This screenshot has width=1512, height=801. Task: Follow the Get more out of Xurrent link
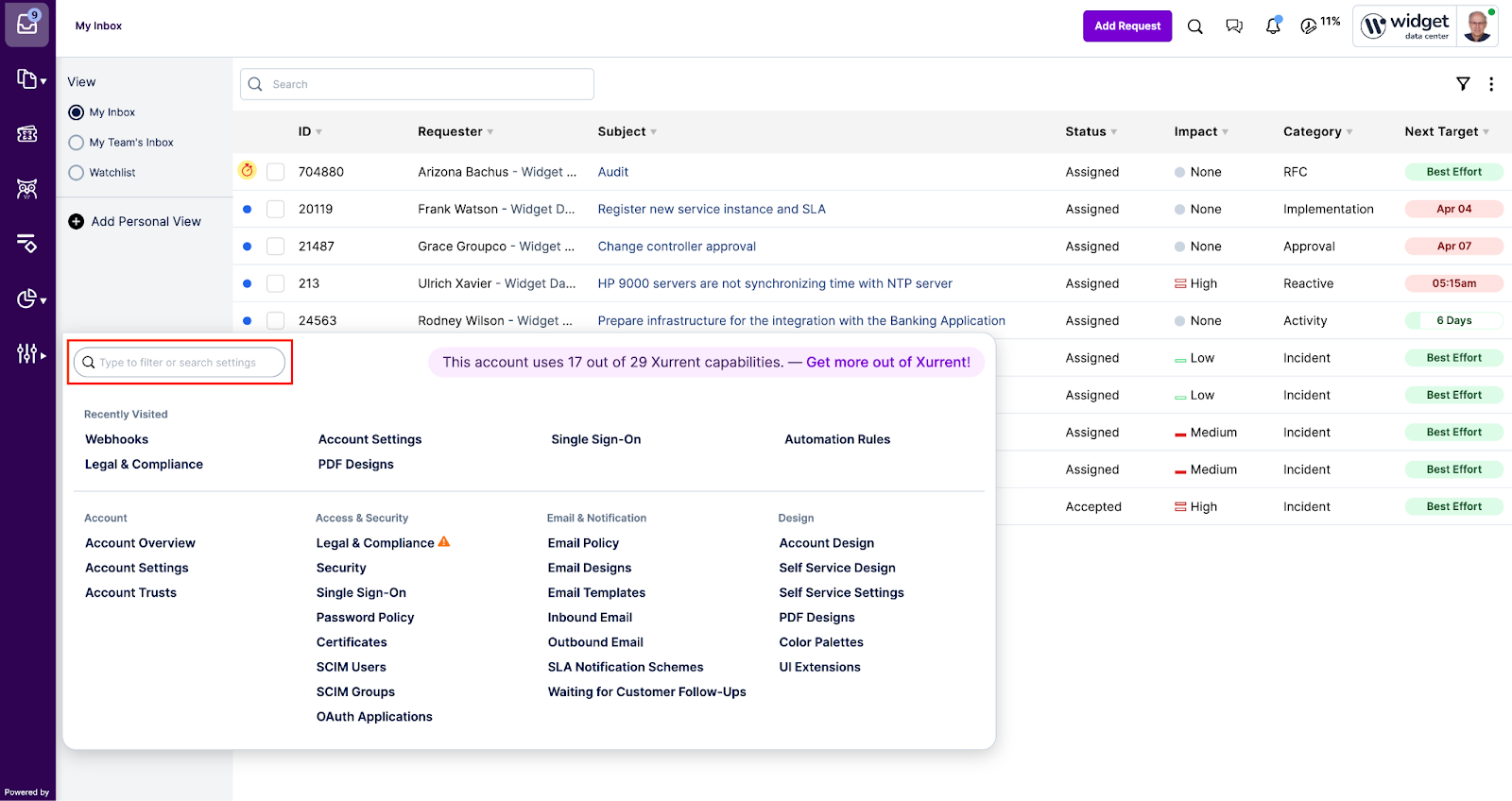[x=888, y=362]
